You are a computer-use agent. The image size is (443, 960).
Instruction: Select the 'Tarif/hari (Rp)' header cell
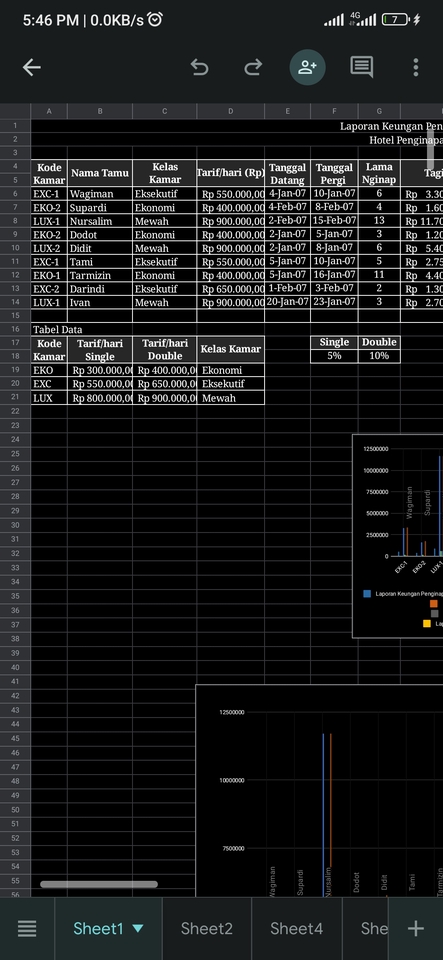[231, 173]
